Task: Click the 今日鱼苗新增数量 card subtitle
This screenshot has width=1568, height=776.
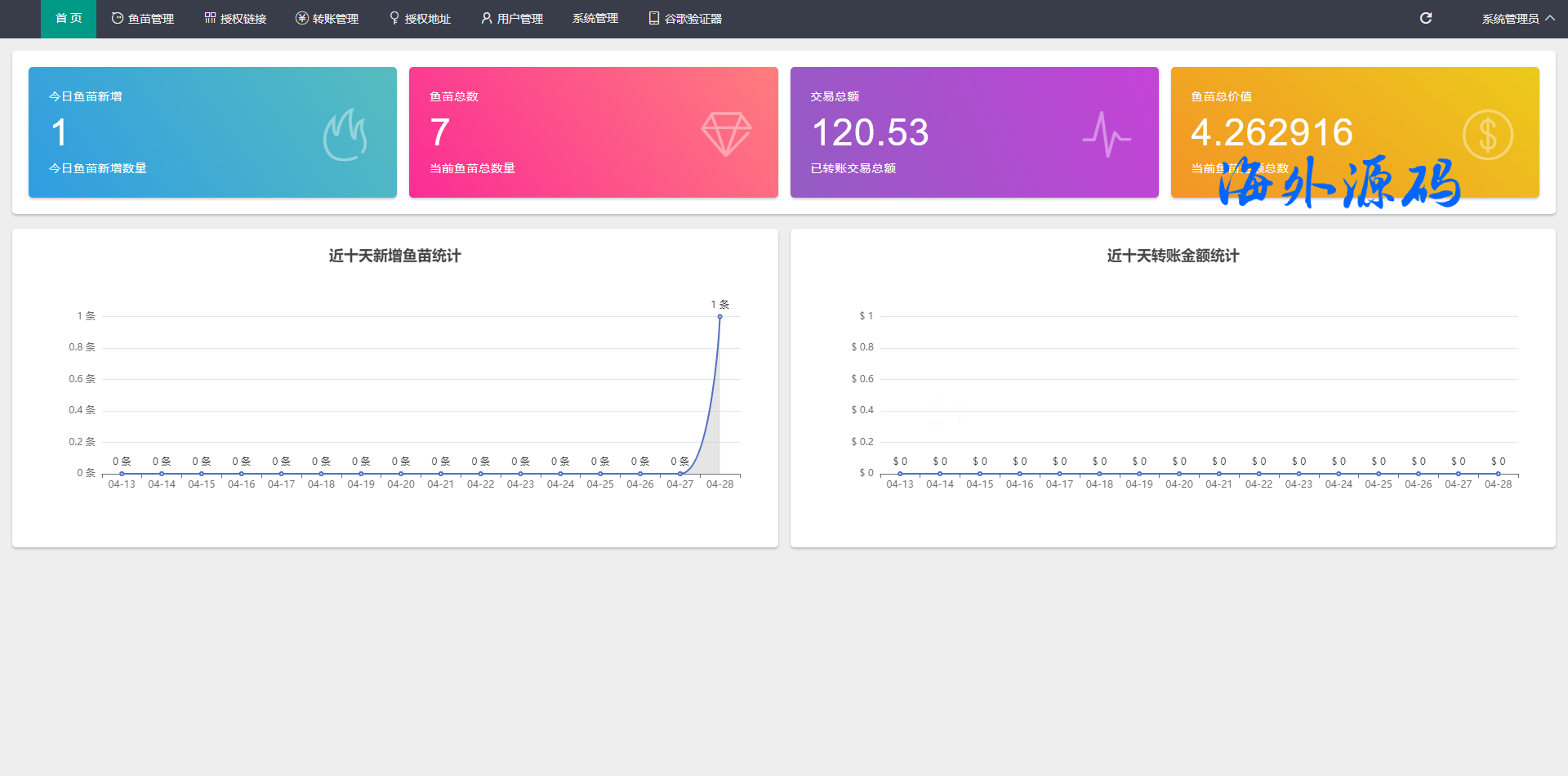Action: tap(98, 168)
